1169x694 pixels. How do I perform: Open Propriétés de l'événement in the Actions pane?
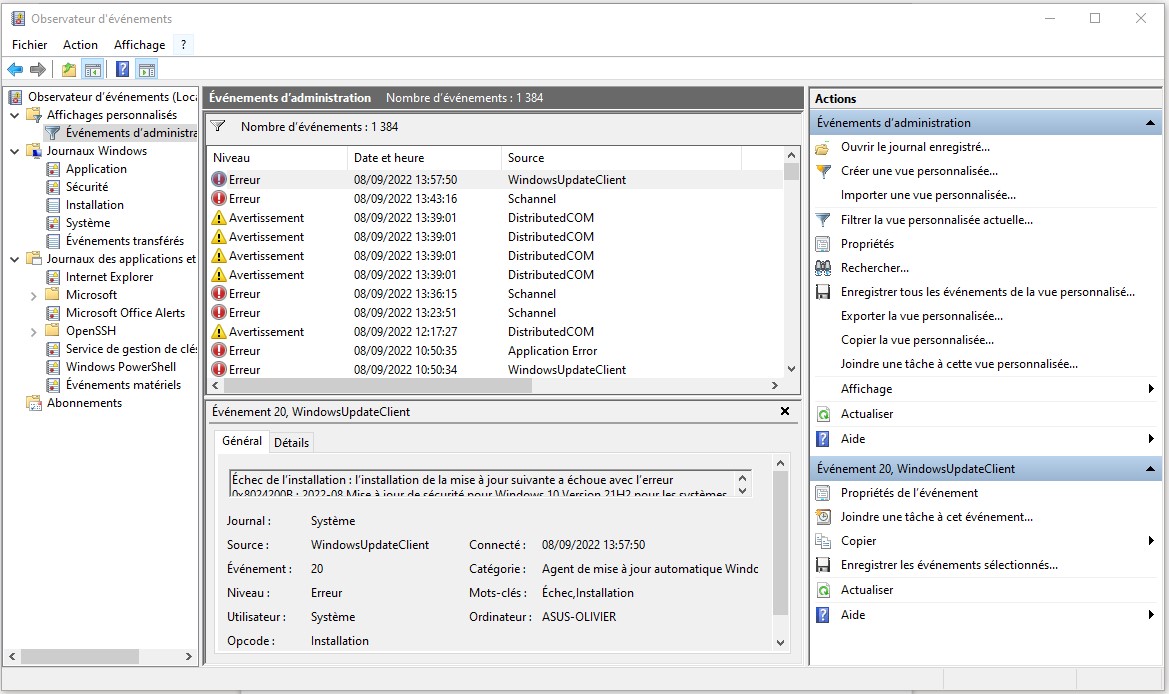(909, 493)
